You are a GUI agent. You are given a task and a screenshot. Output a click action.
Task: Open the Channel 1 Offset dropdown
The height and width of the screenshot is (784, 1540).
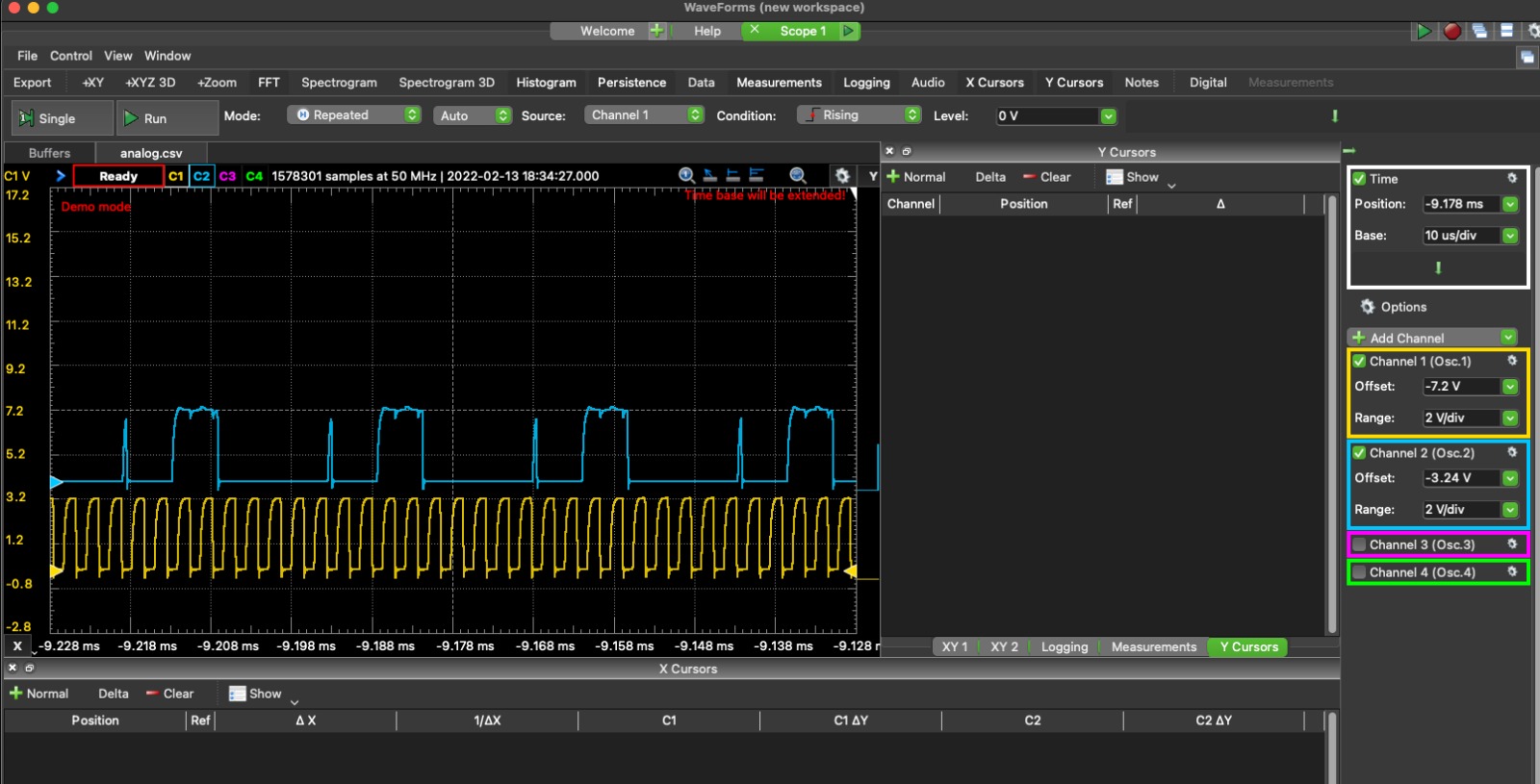click(x=1510, y=387)
